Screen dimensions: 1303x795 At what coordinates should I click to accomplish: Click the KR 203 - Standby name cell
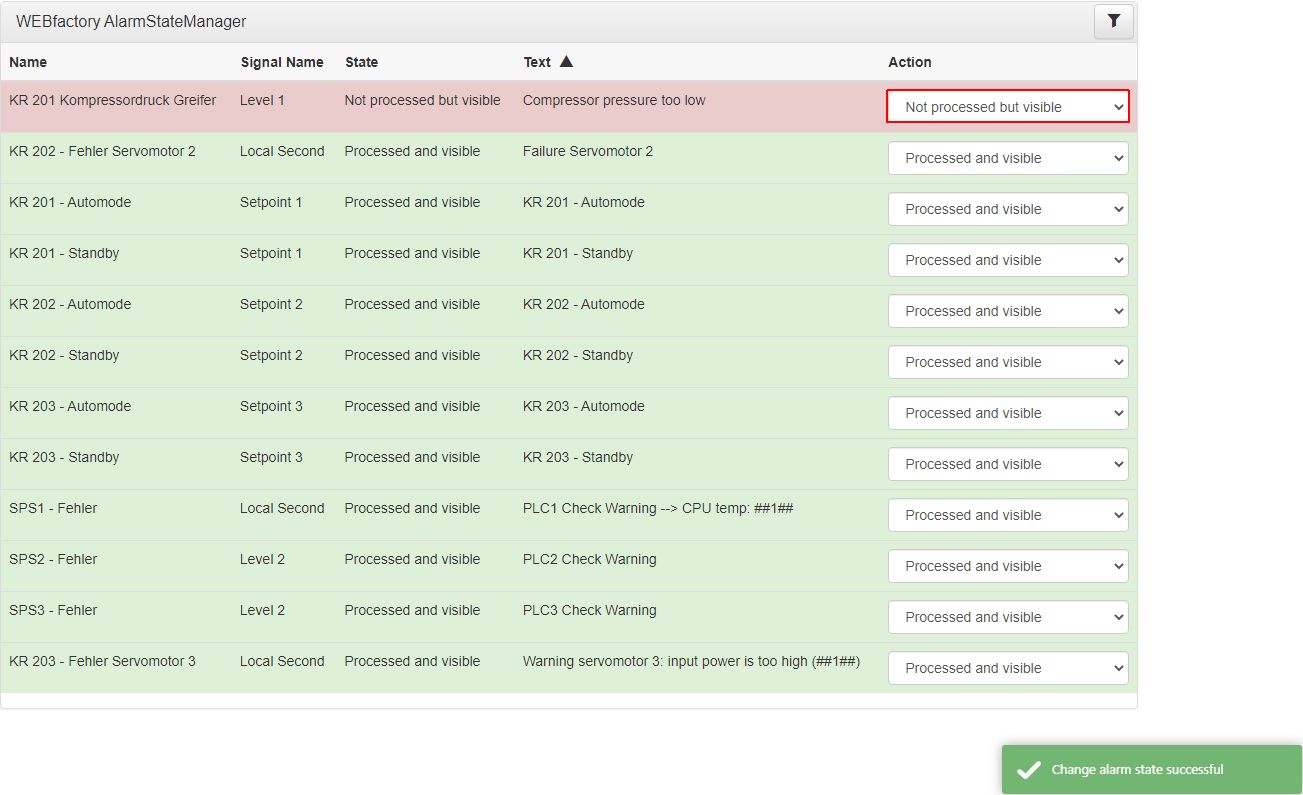click(x=64, y=457)
